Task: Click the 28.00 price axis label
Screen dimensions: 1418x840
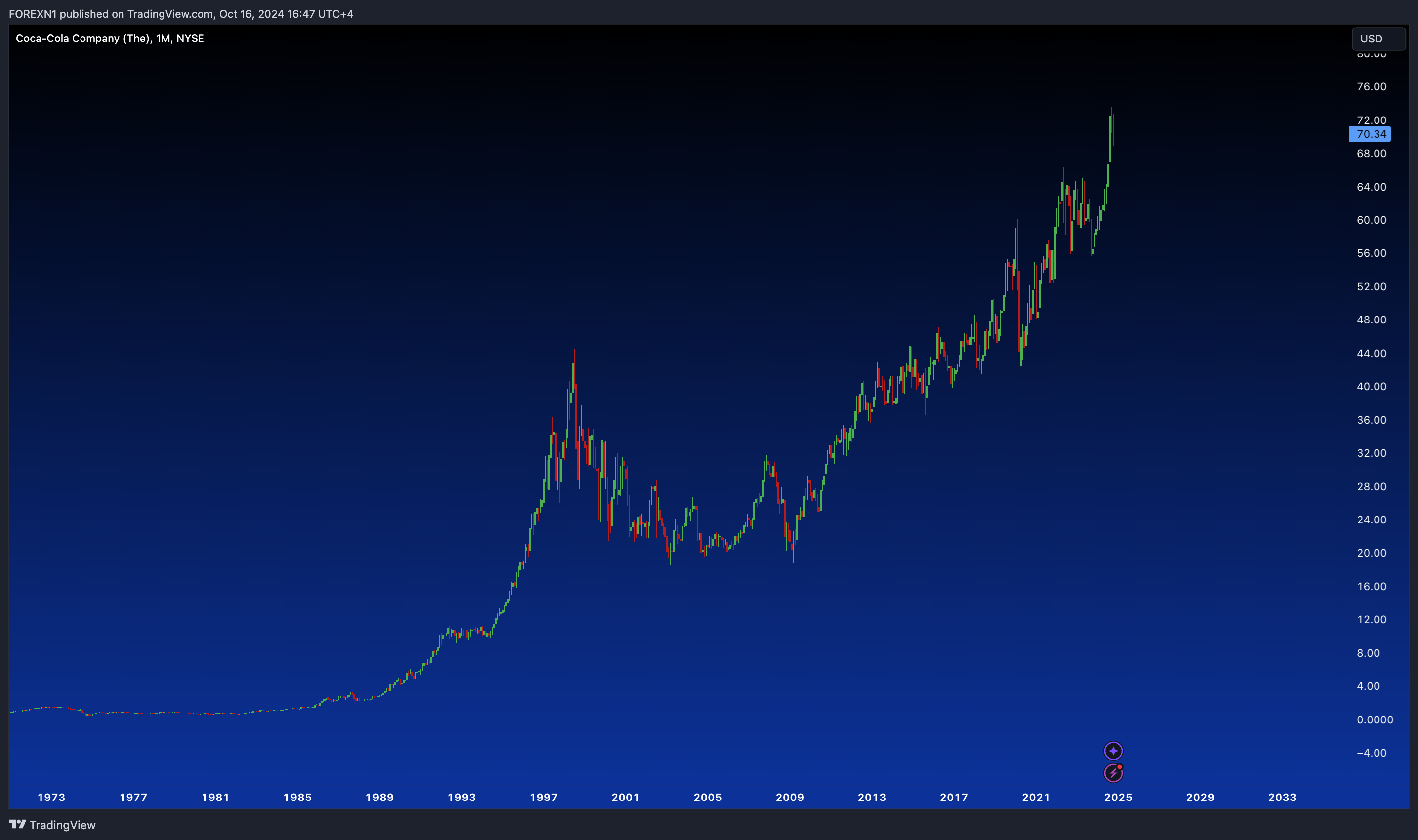Action: pyautogui.click(x=1371, y=486)
